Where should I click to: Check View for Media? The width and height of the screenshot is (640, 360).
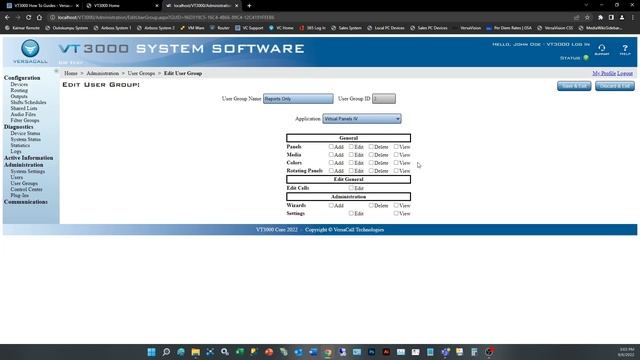pyautogui.click(x=396, y=155)
